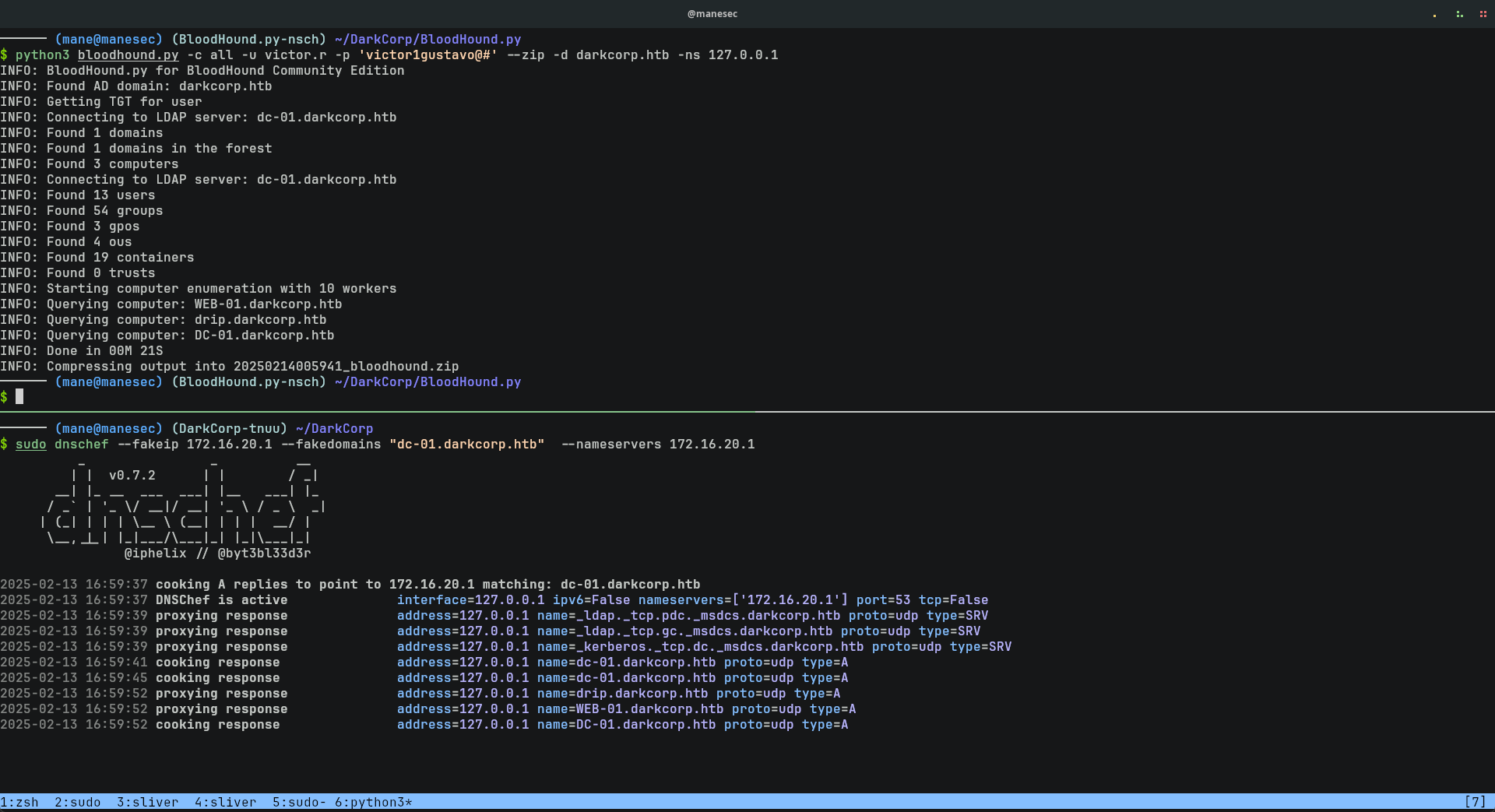Viewport: 1495px width, 812px height.
Task: Click the ~/DarkCorp path in lower prompt
Action: coord(334,429)
